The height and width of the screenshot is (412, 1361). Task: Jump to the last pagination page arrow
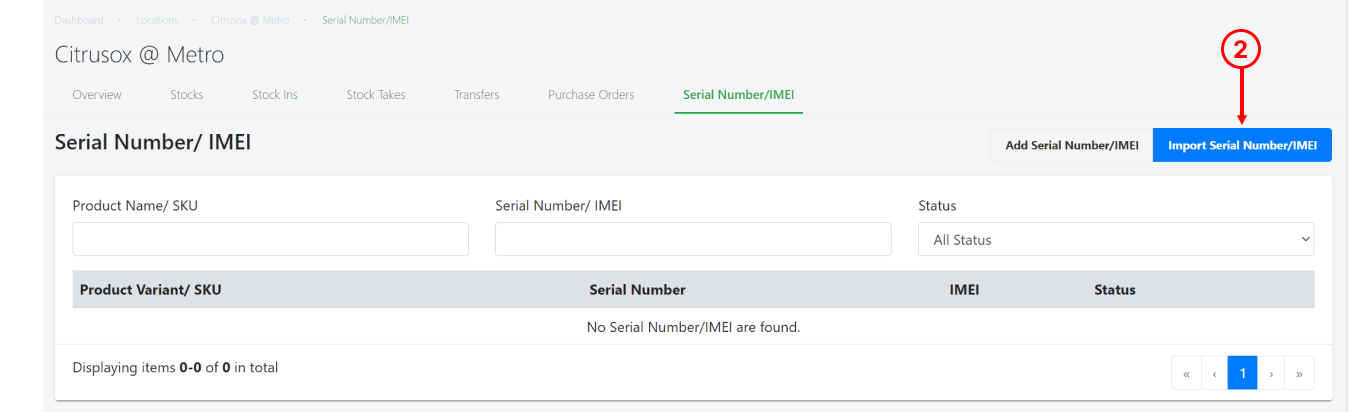pos(1299,373)
